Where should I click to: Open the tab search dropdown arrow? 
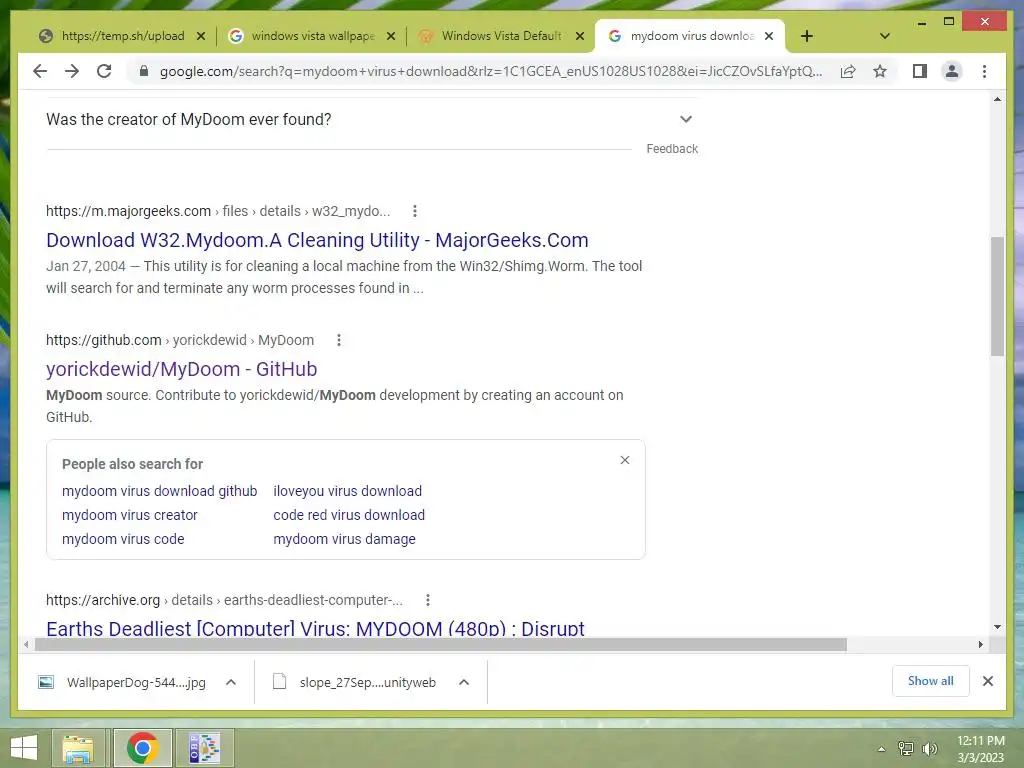pos(885,36)
